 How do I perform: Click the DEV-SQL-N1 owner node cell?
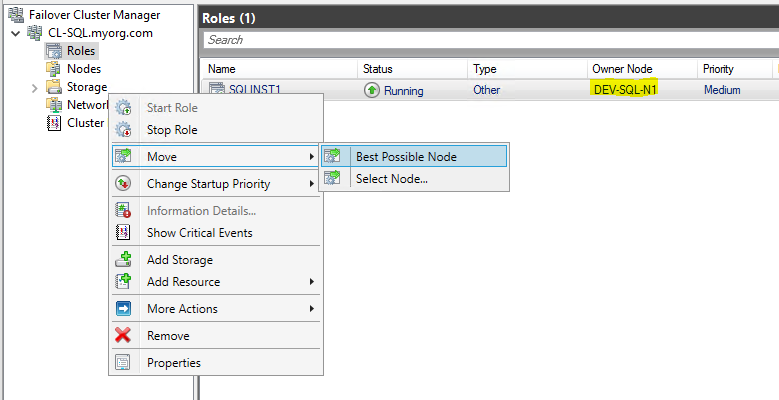click(x=624, y=90)
